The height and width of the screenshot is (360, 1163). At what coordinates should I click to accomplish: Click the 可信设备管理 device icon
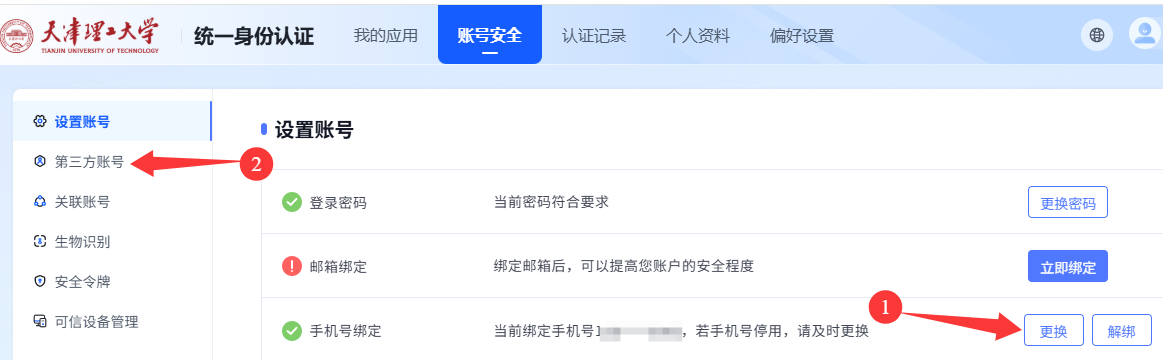coord(41,322)
